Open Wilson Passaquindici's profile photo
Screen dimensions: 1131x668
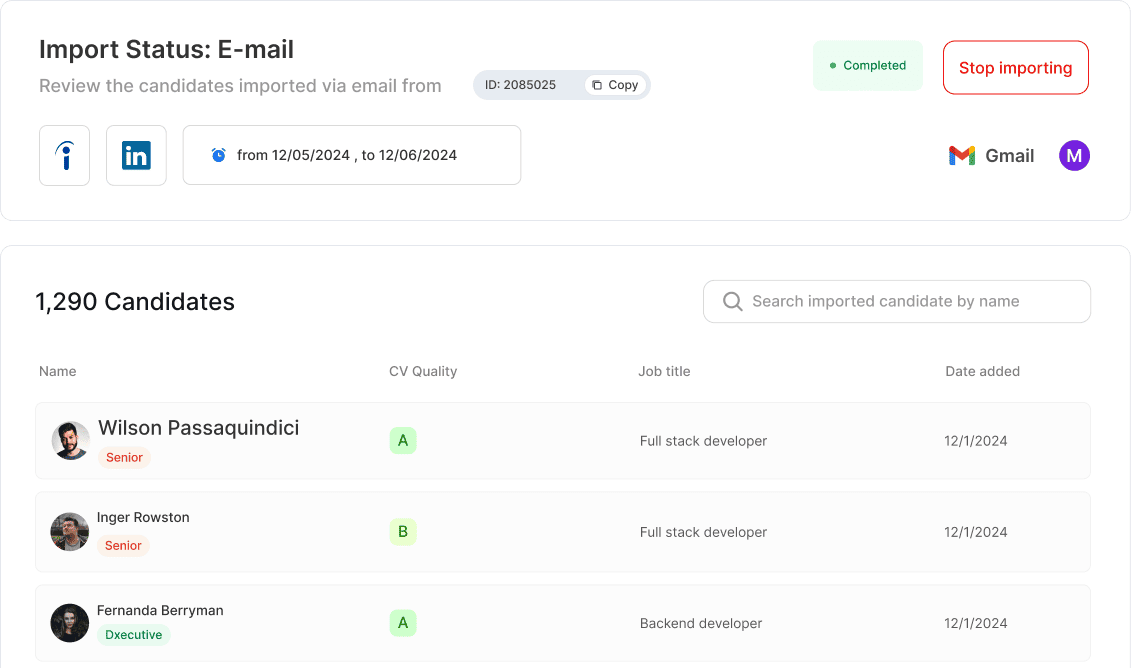(x=71, y=441)
